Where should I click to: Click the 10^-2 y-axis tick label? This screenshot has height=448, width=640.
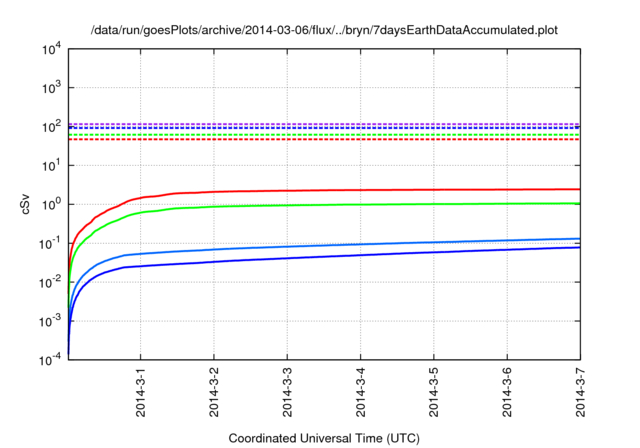pos(51,282)
